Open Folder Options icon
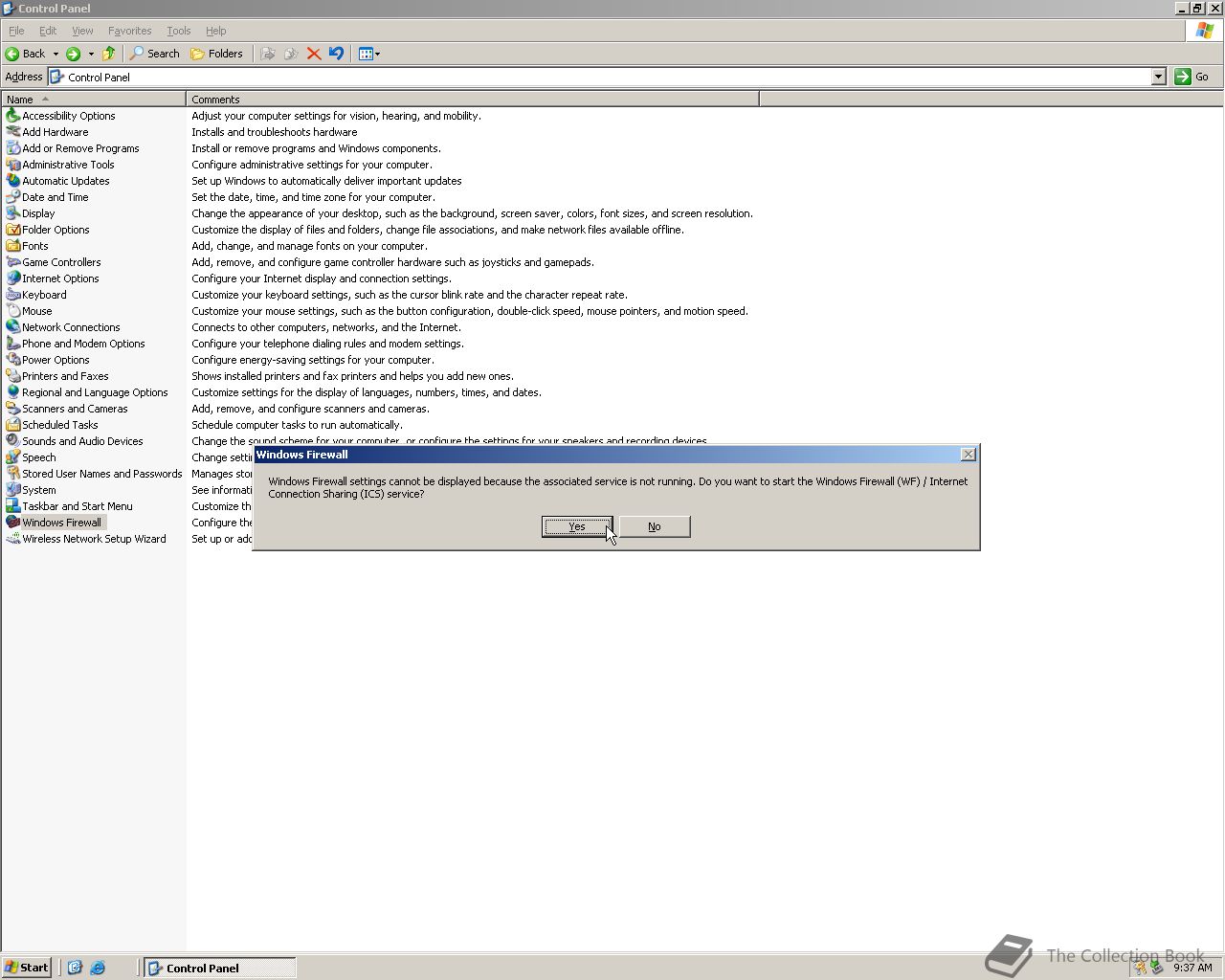 tap(12, 230)
